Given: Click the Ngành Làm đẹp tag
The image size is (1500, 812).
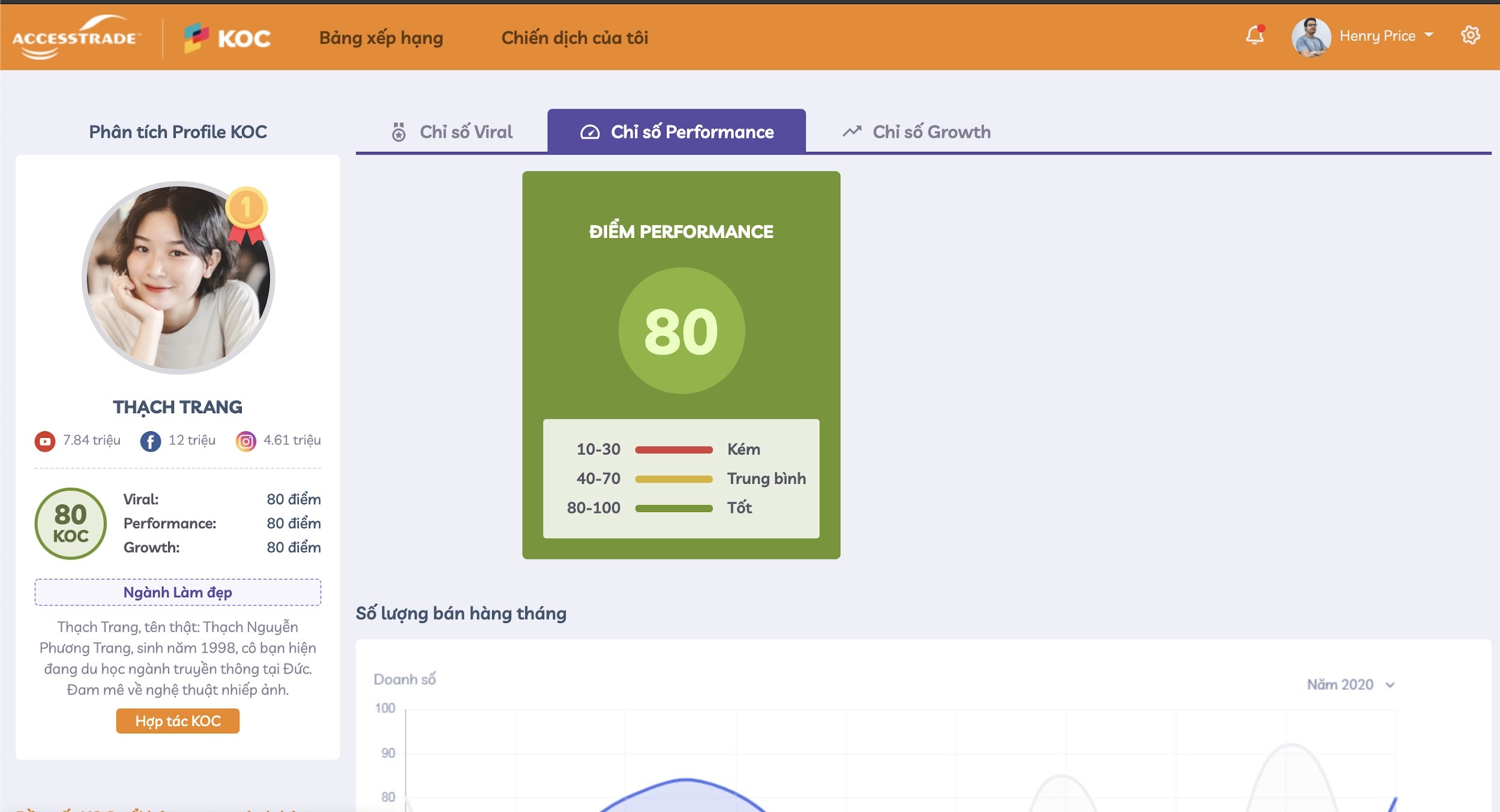Looking at the screenshot, I should (178, 593).
